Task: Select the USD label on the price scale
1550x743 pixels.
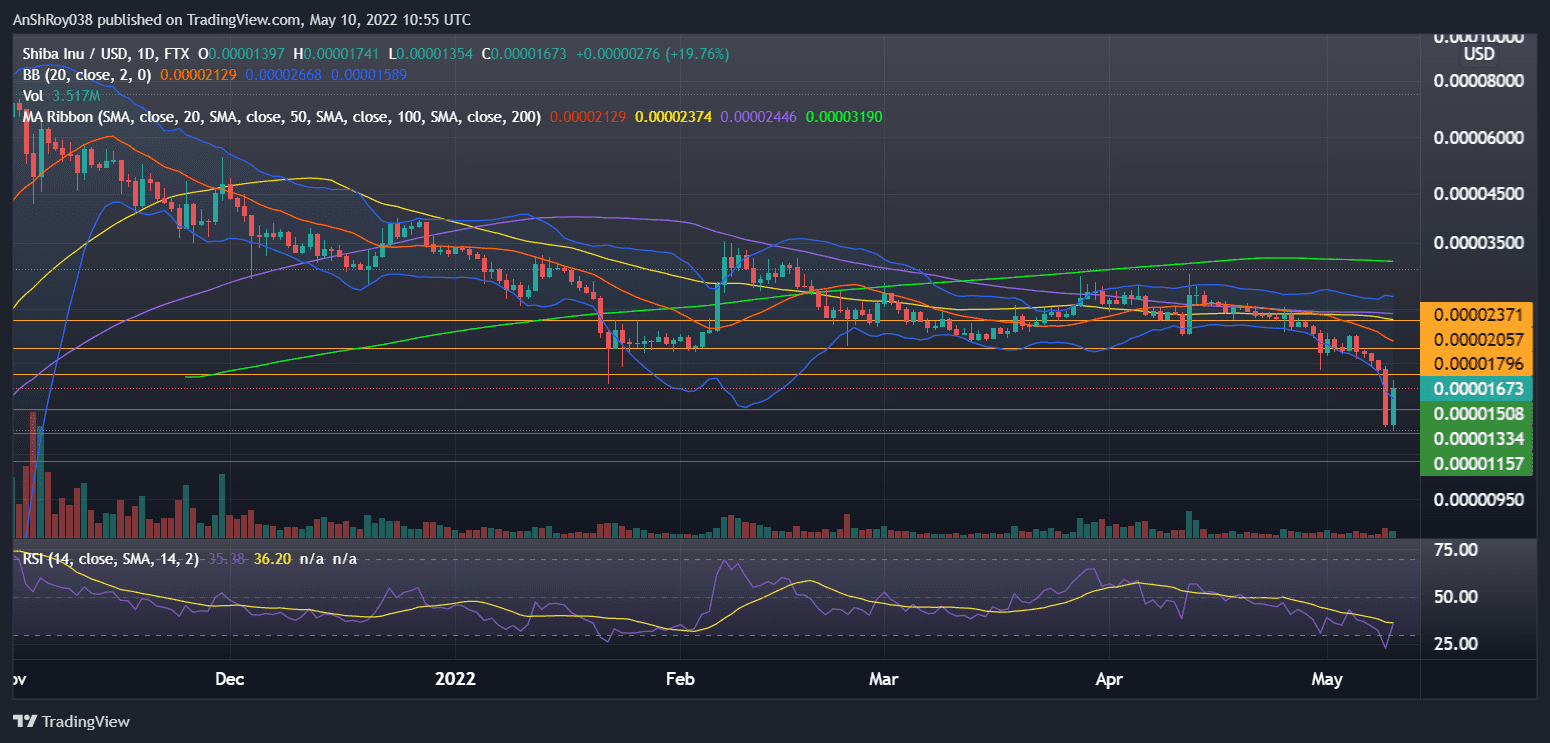Action: [1479, 54]
